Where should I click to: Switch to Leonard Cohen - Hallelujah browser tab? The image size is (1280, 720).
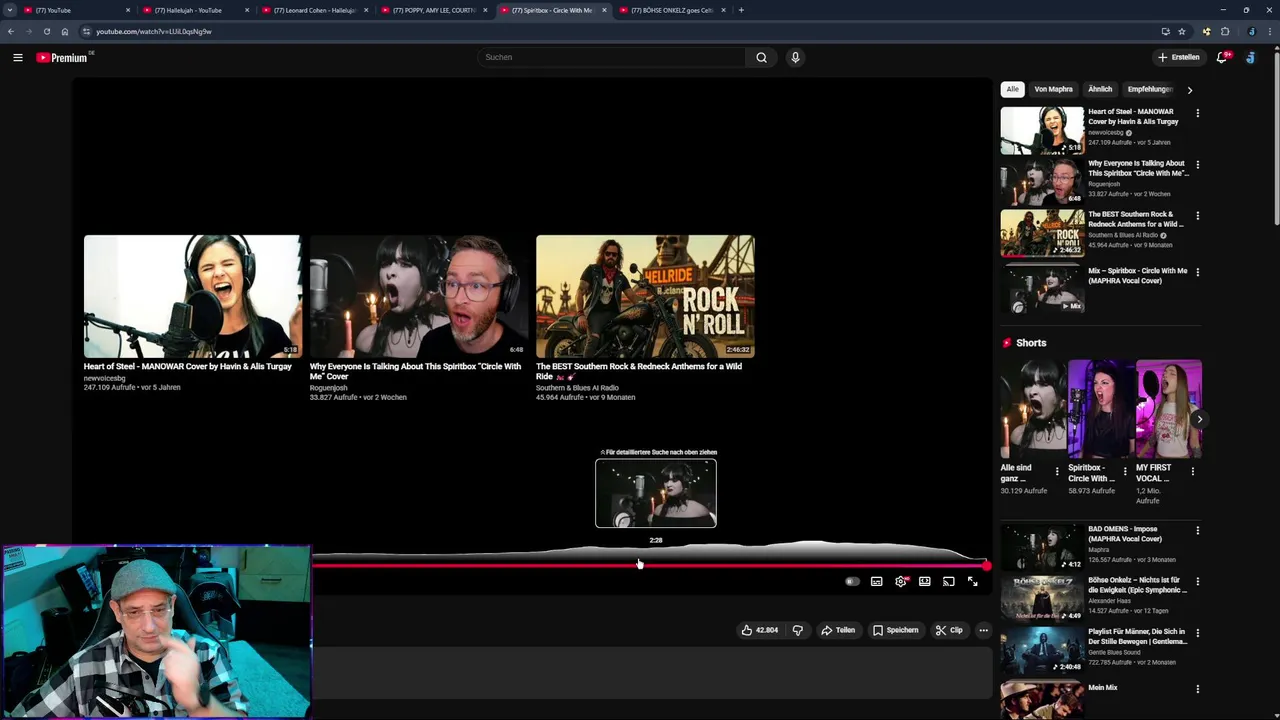(x=315, y=10)
